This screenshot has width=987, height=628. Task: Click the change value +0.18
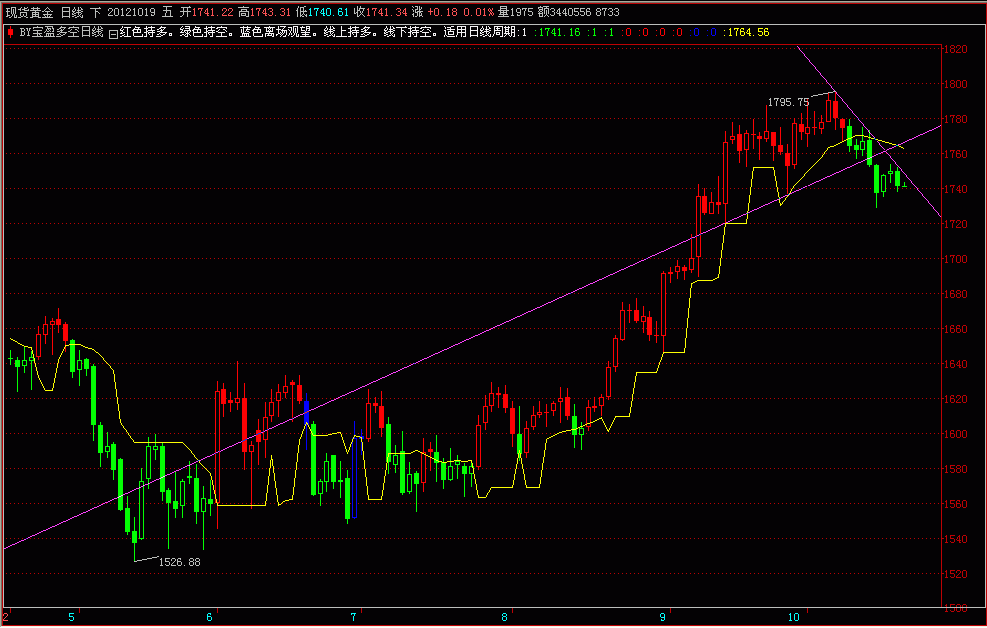(441, 12)
